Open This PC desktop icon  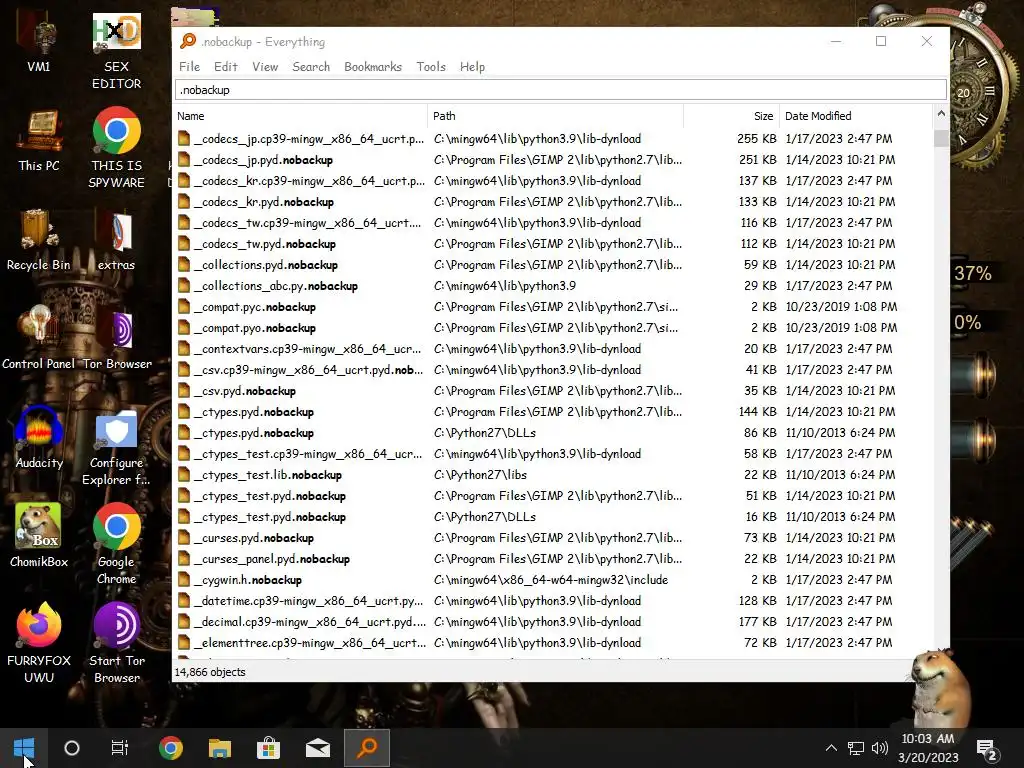tap(39, 142)
